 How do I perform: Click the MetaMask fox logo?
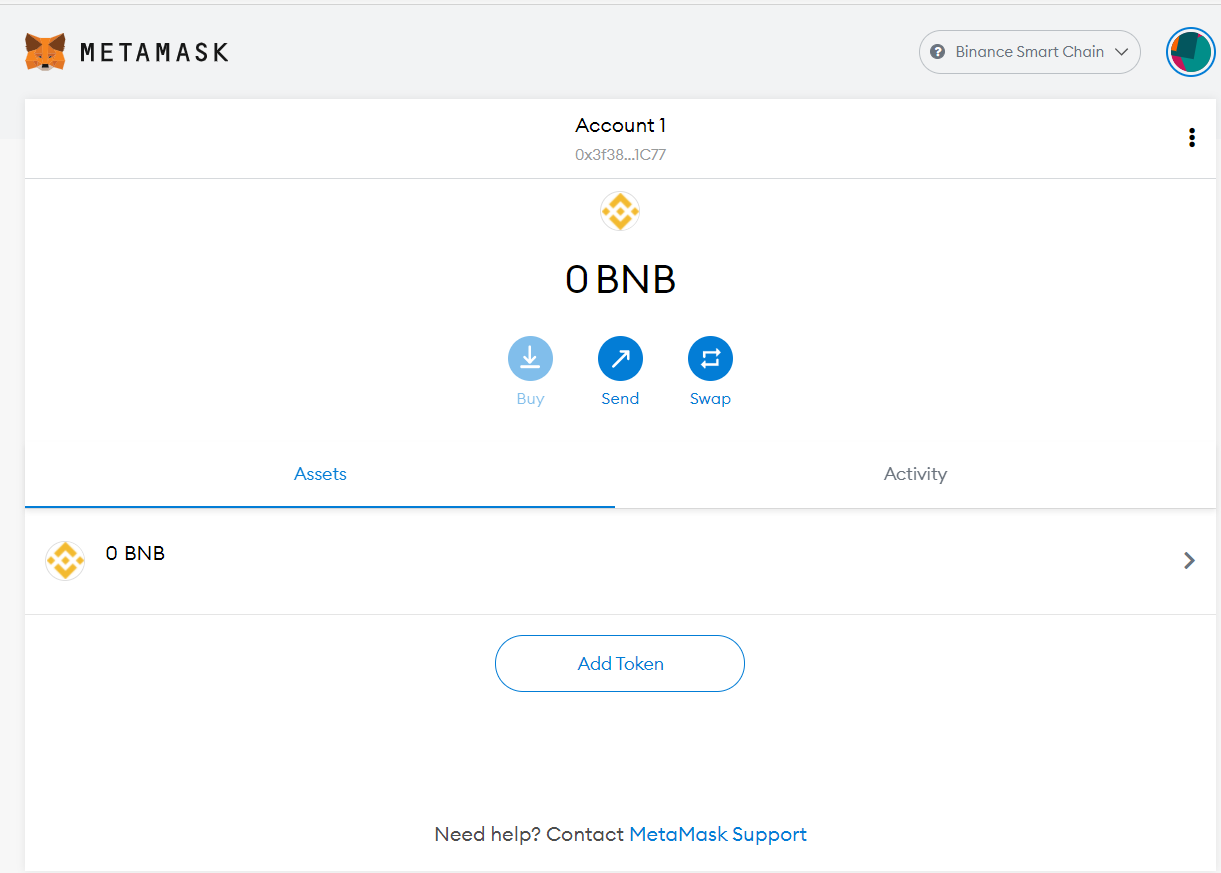pos(45,51)
